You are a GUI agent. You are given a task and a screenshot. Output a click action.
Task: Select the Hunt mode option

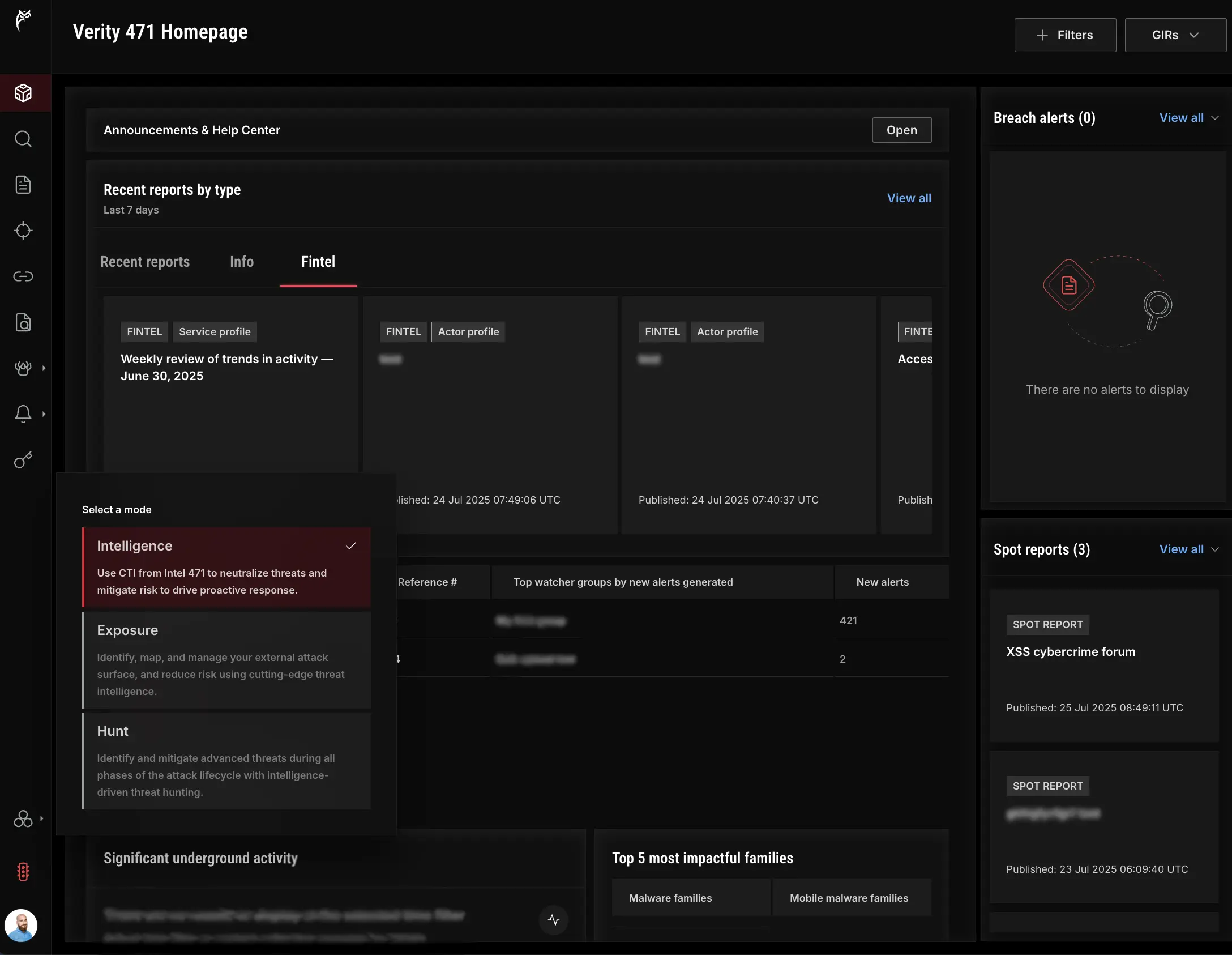click(226, 761)
